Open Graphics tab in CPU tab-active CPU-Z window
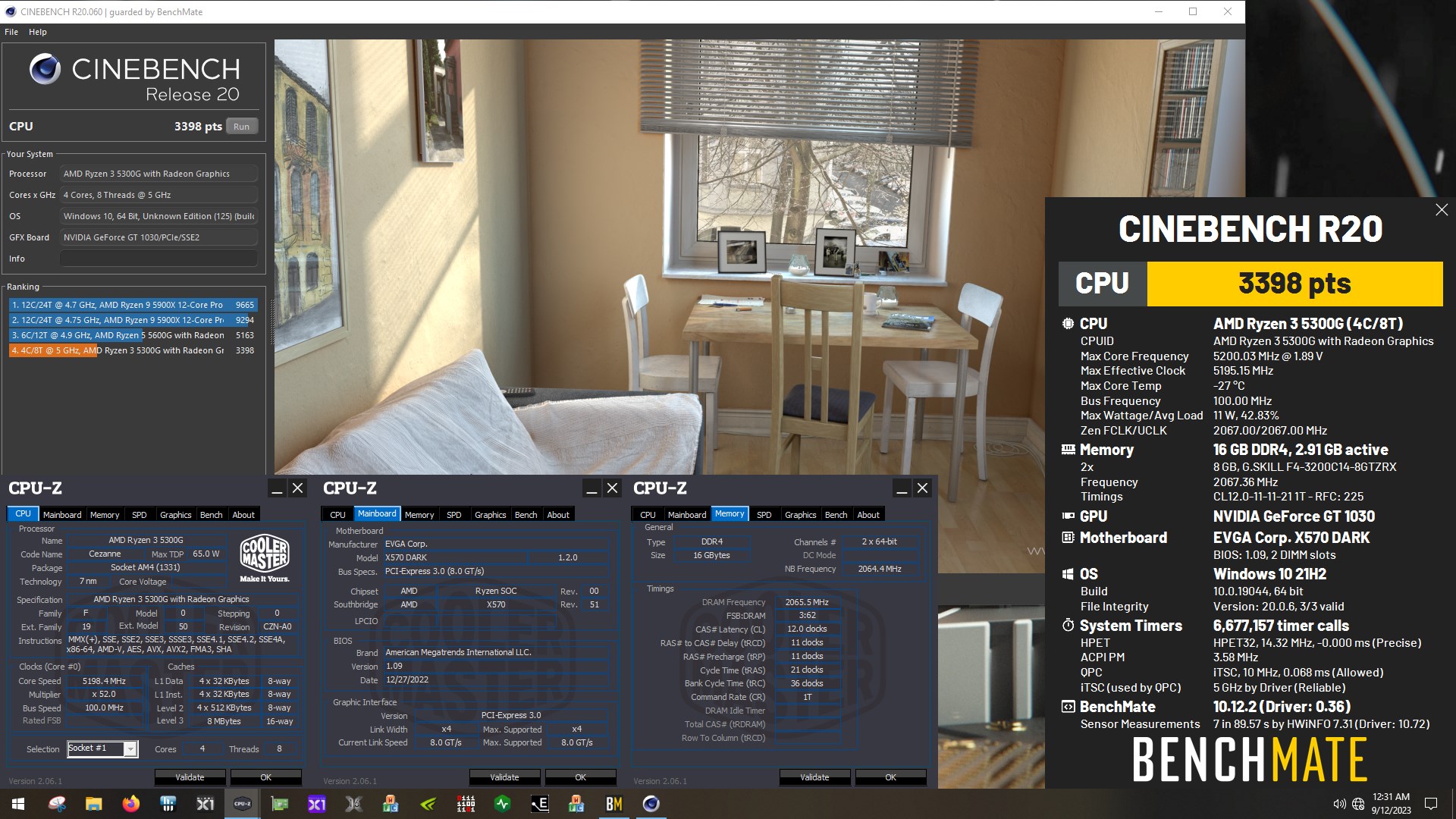The image size is (1456, 819). [176, 515]
